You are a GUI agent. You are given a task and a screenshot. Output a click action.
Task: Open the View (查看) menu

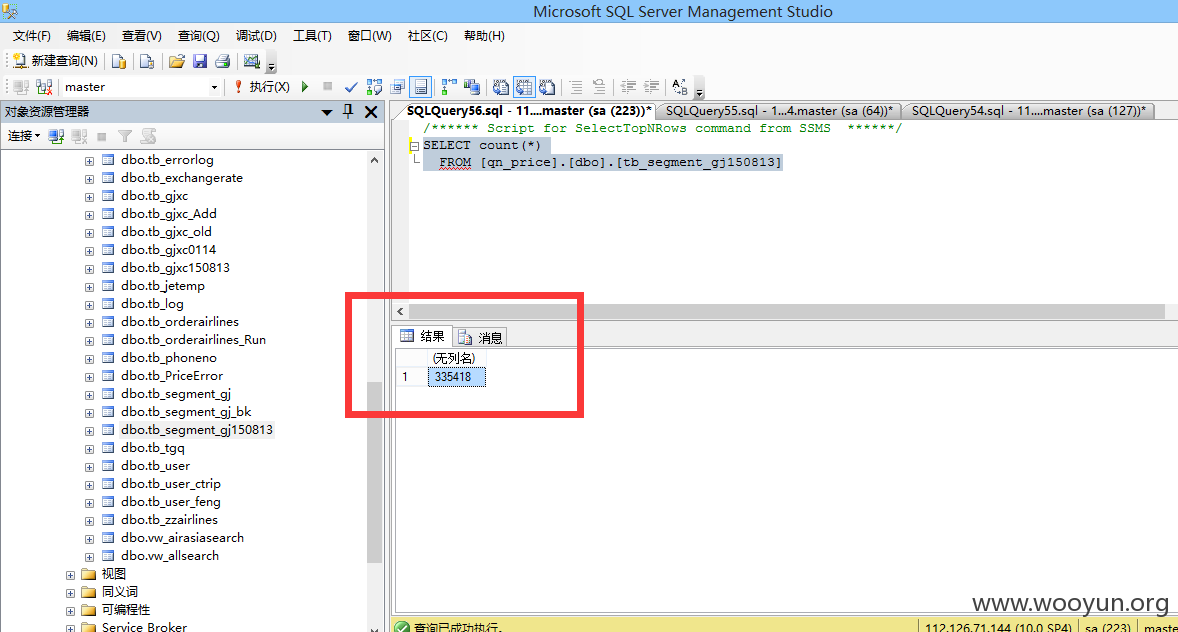[141, 36]
